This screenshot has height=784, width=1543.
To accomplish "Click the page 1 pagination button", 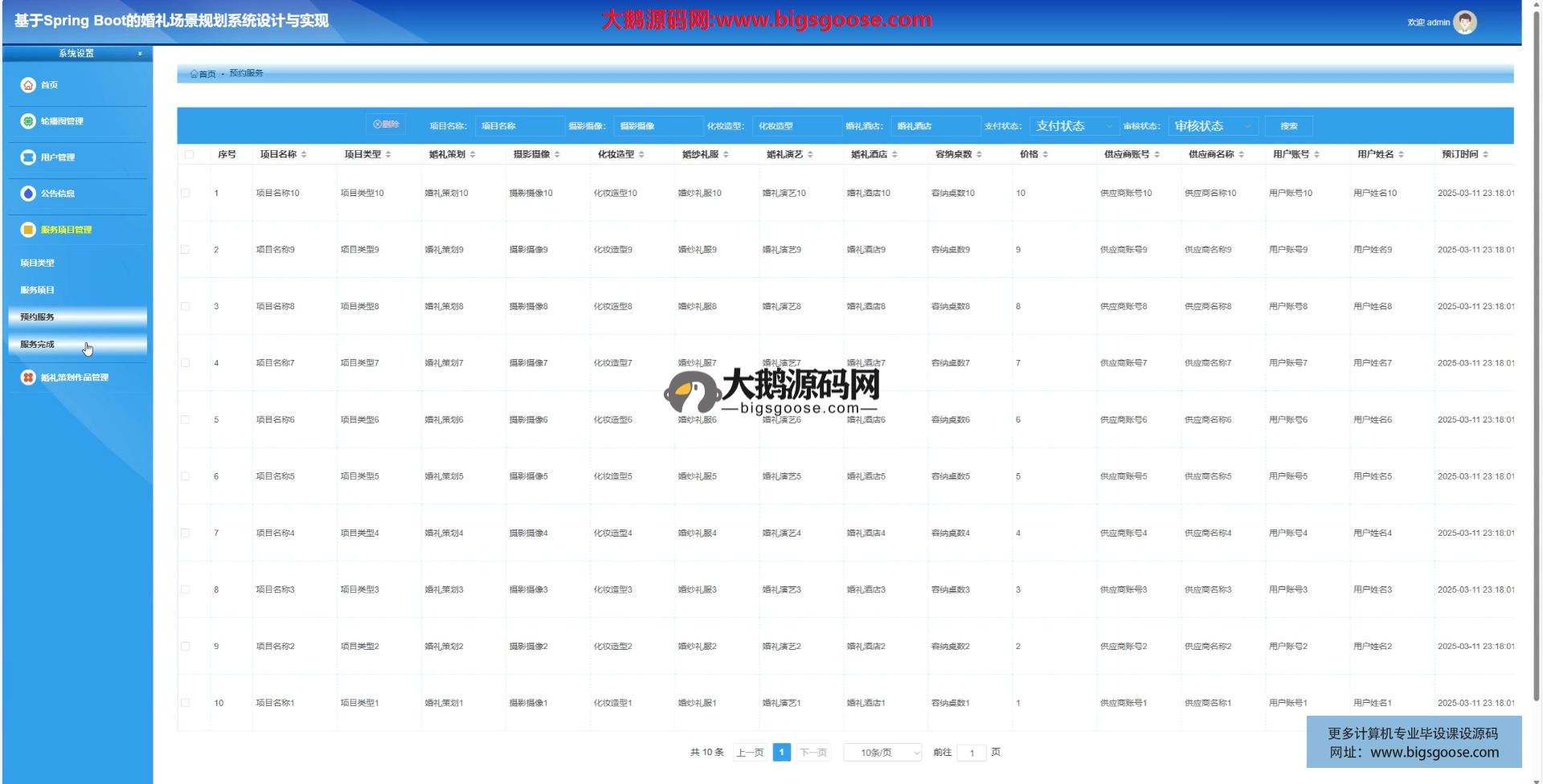I will tap(781, 753).
